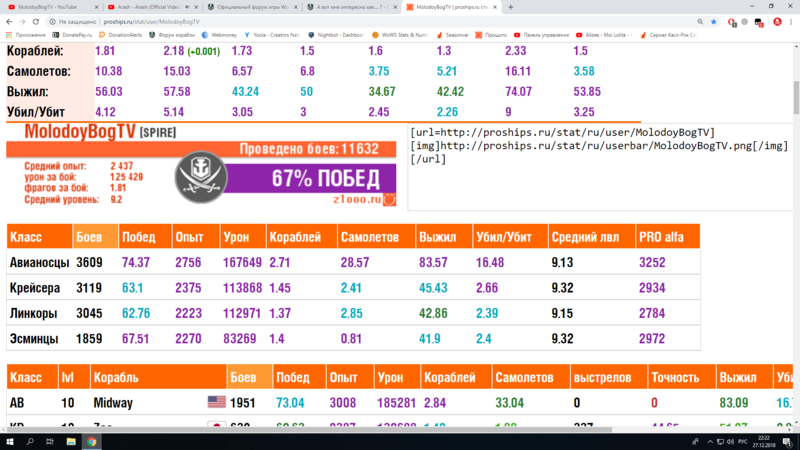Click the US flag next to Midway
The image size is (800, 450).
point(216,403)
